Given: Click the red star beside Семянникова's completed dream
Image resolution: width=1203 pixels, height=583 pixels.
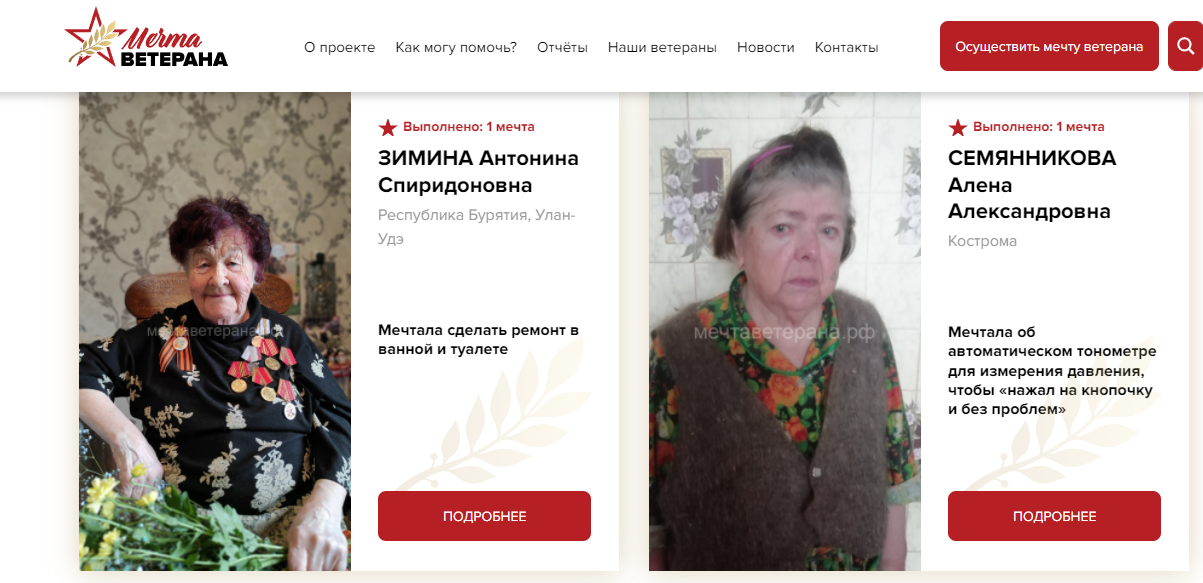Looking at the screenshot, I should [x=958, y=127].
